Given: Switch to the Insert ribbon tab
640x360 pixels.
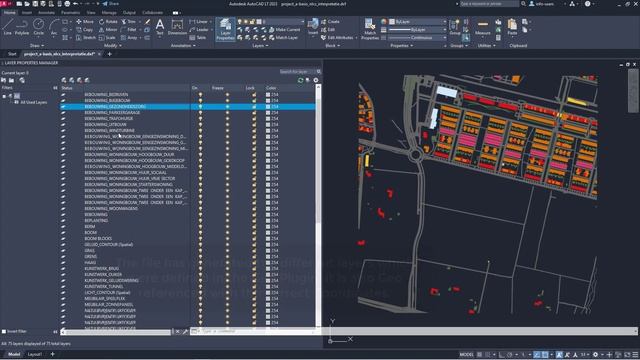Looking at the screenshot, I should tap(27, 13).
